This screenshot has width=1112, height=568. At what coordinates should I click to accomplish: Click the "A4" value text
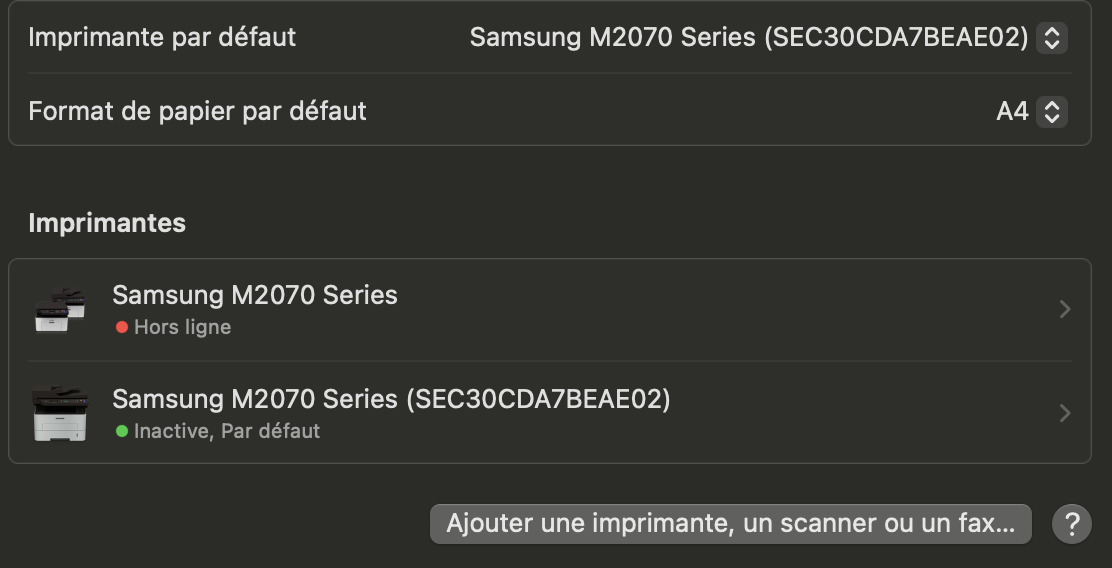tap(1012, 111)
